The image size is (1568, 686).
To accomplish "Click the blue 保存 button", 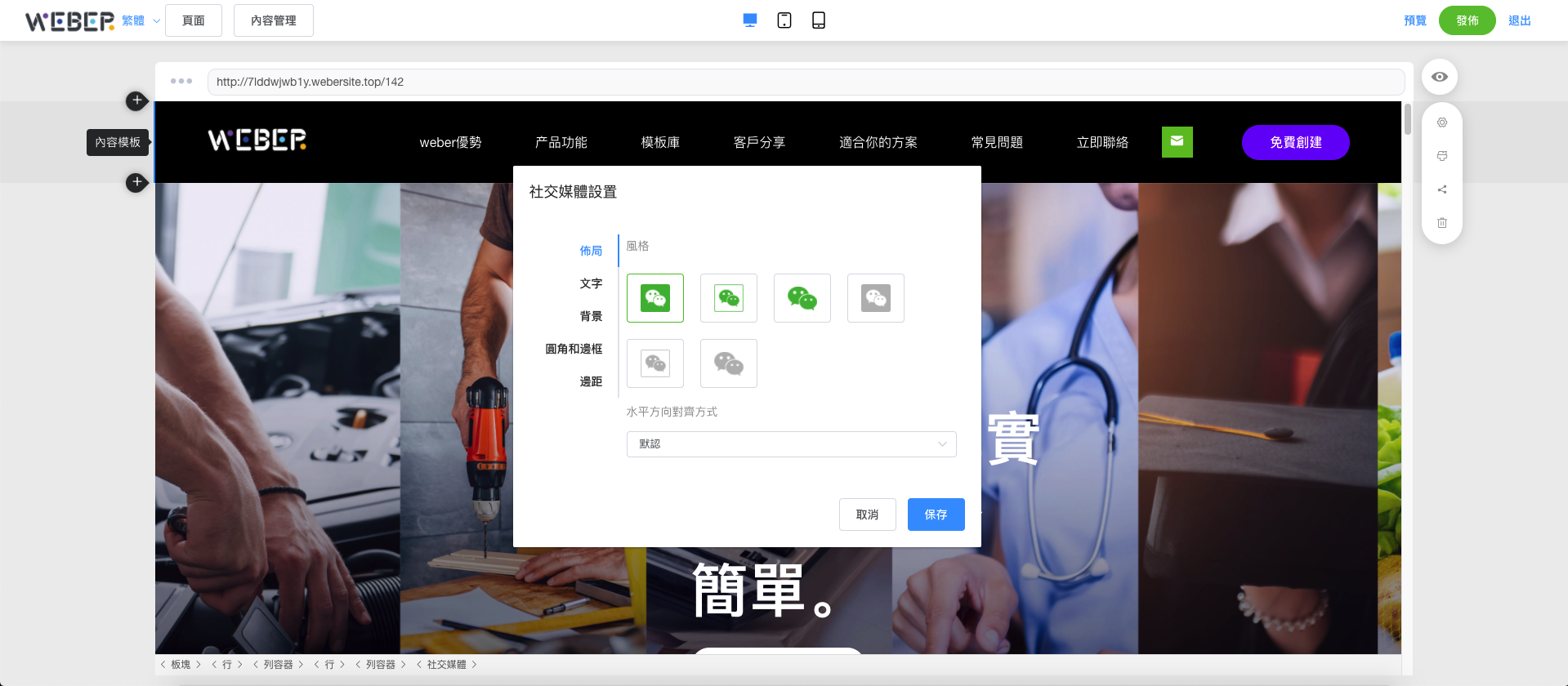I will (x=936, y=514).
